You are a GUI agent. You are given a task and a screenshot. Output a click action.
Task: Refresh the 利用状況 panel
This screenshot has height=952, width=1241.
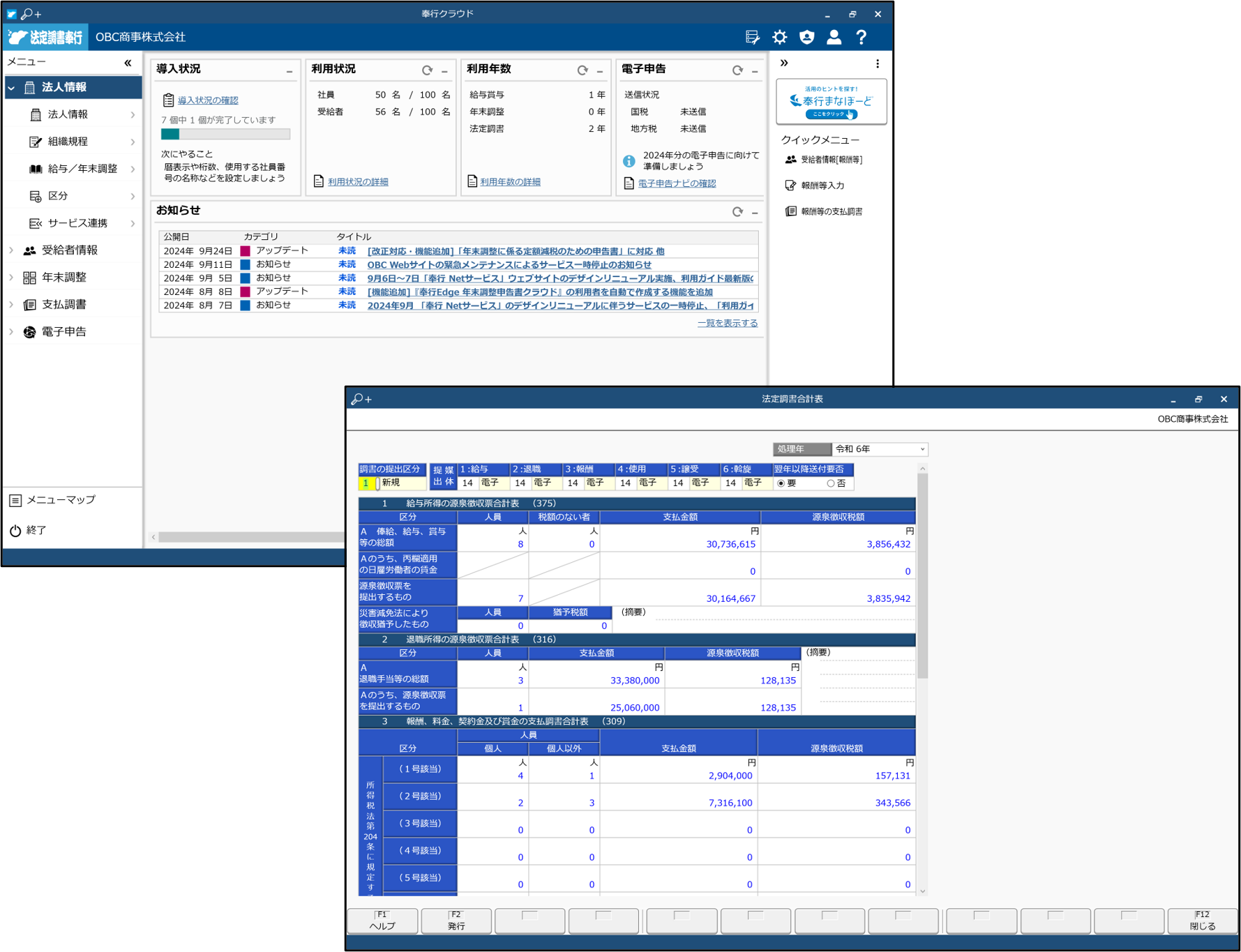coord(427,70)
